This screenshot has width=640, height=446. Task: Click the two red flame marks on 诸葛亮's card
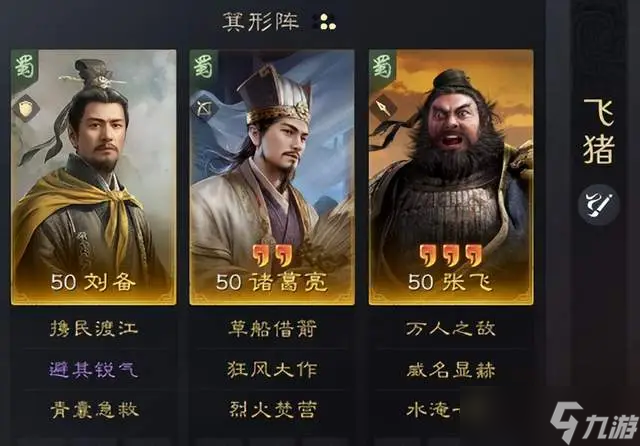tap(271, 255)
